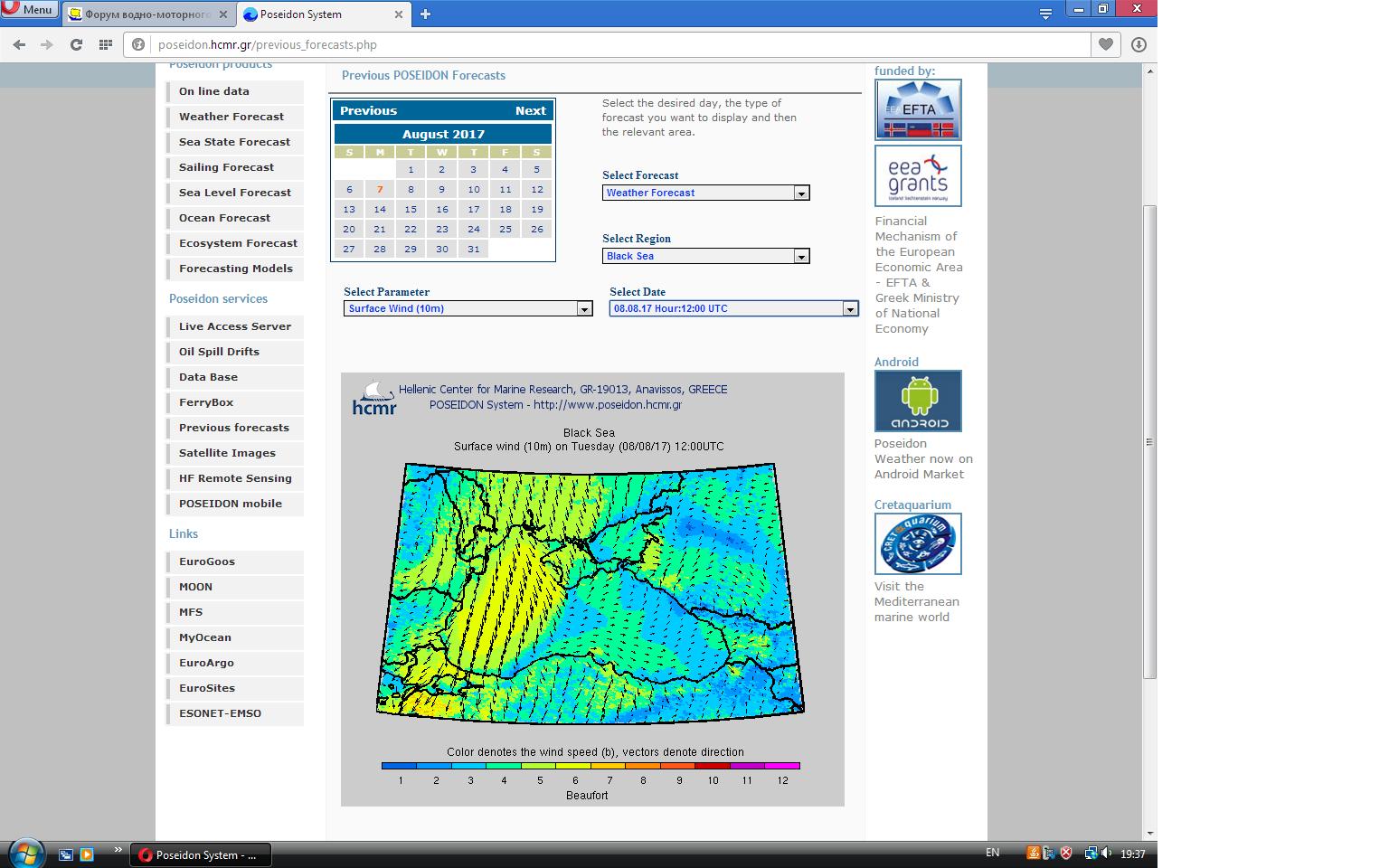Click the Beaufort 10 red color swatch

coord(713,766)
